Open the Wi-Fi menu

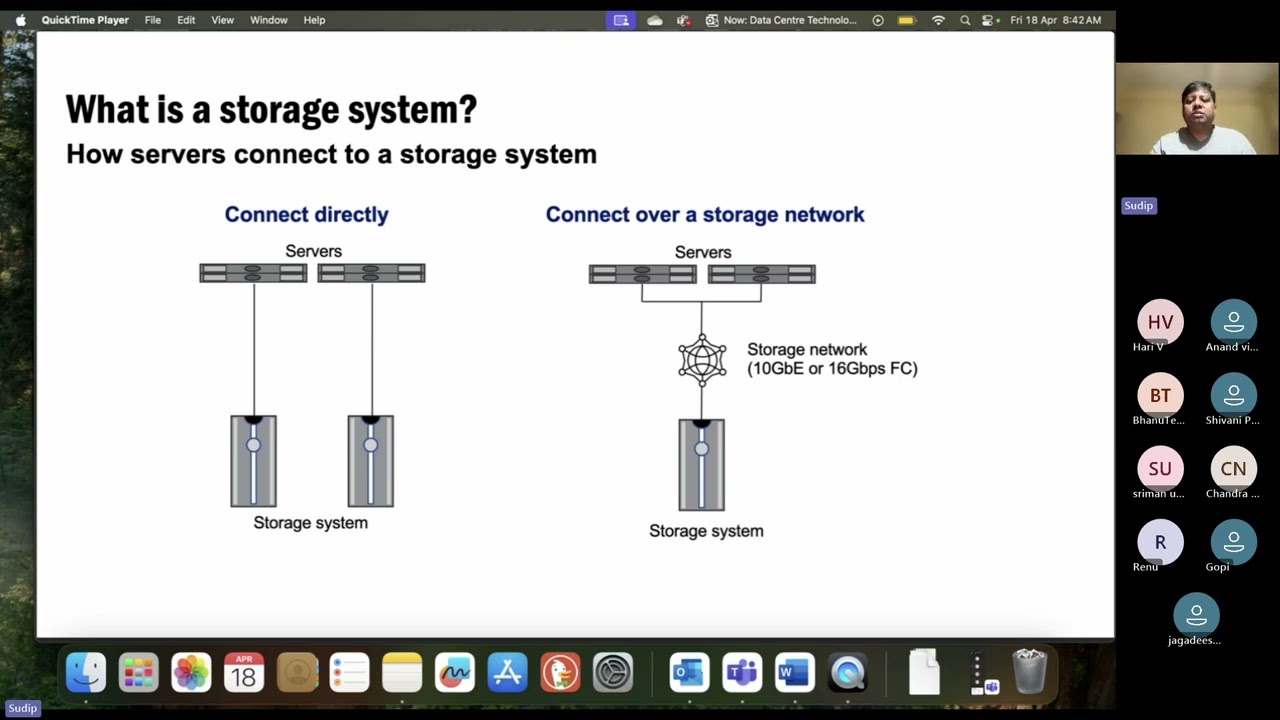pos(938,20)
